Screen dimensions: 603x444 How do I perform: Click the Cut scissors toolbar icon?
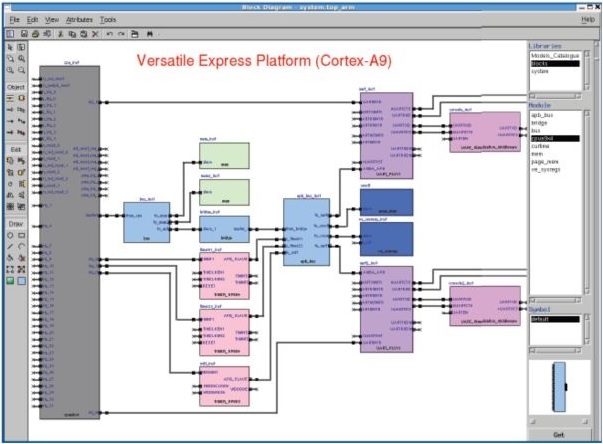pos(60,34)
